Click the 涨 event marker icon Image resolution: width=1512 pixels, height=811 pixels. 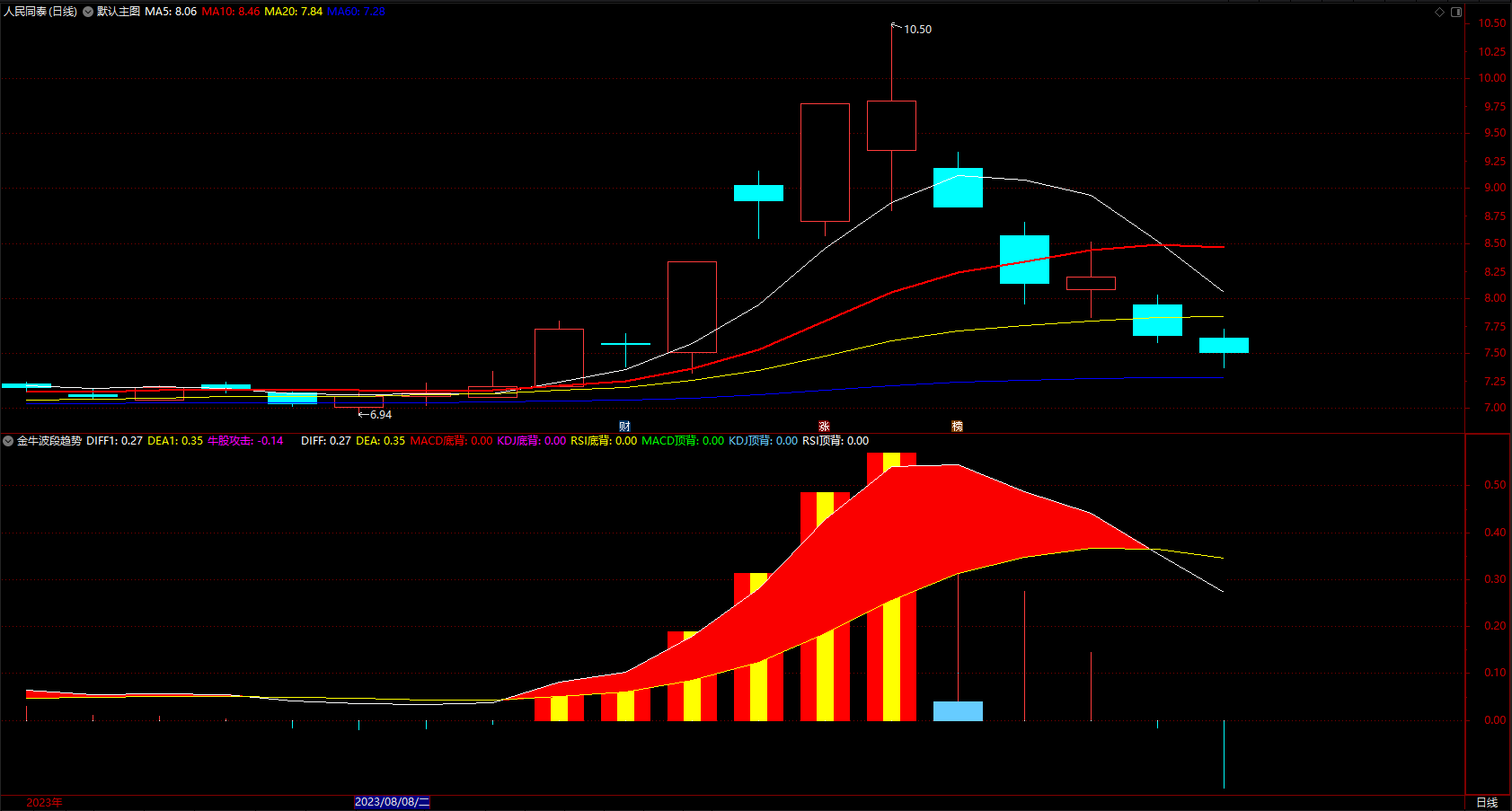pos(824,427)
